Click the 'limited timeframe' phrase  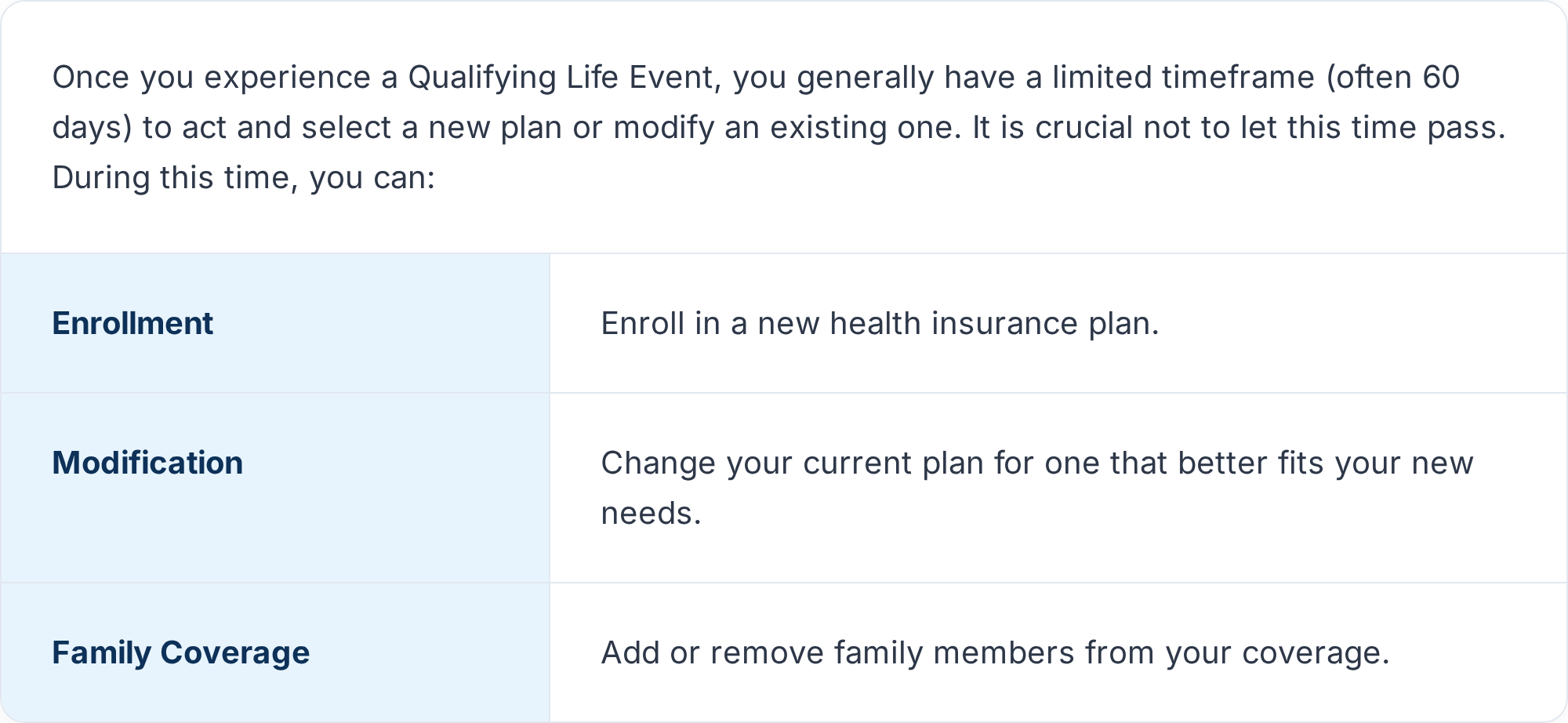pyautogui.click(x=1183, y=77)
